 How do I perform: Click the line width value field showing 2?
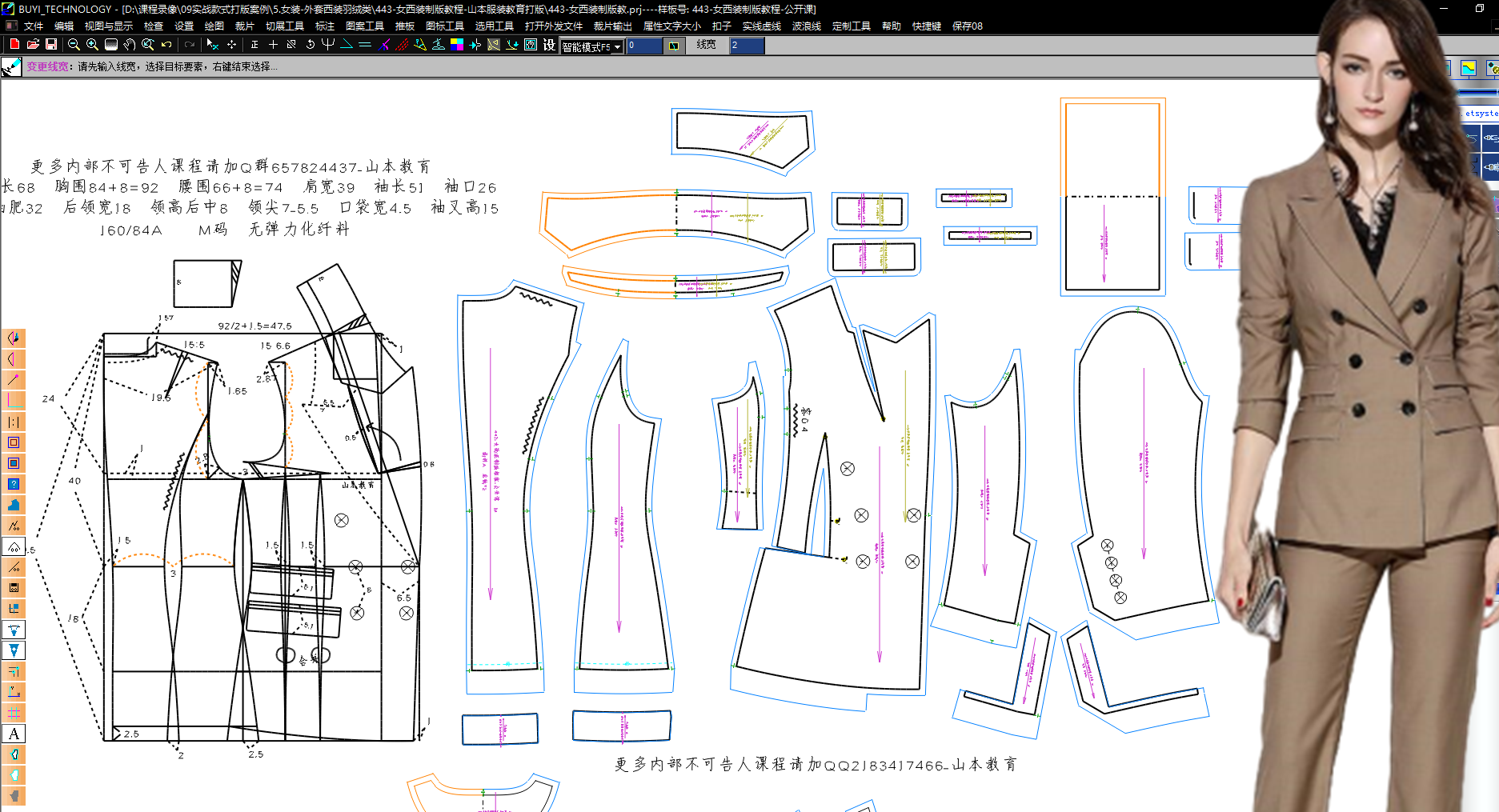click(746, 45)
